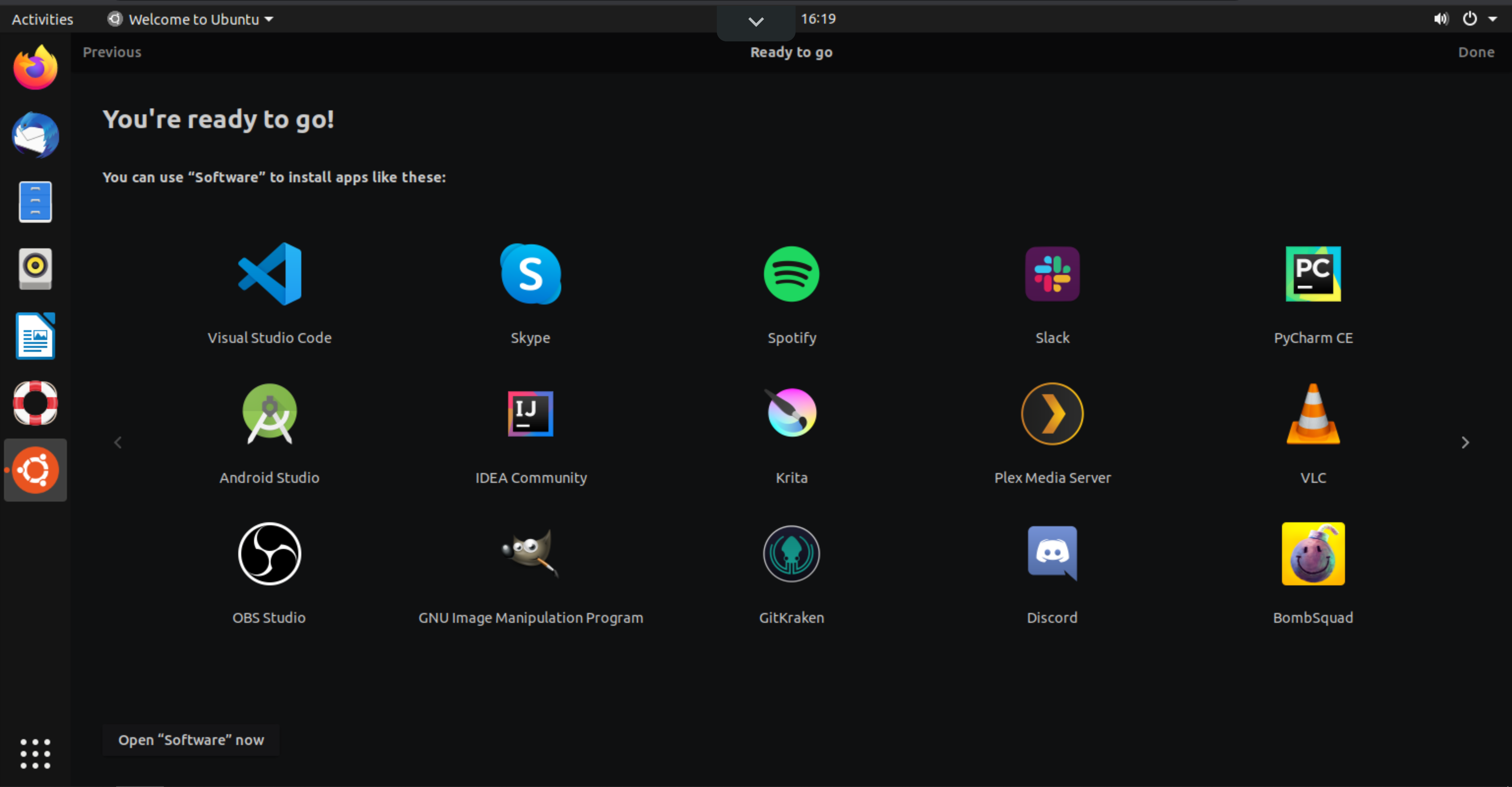Select the GIMP mascot icon

531,553
